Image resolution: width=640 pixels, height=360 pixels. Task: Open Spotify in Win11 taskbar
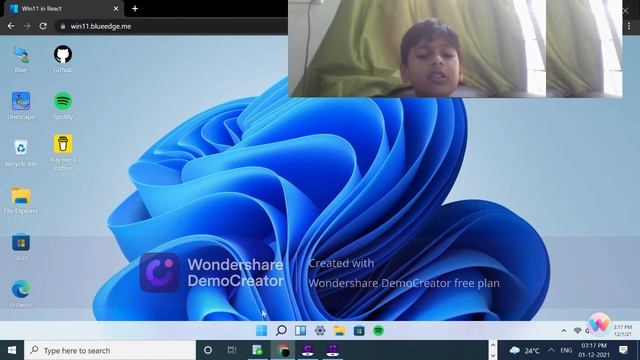pyautogui.click(x=379, y=330)
